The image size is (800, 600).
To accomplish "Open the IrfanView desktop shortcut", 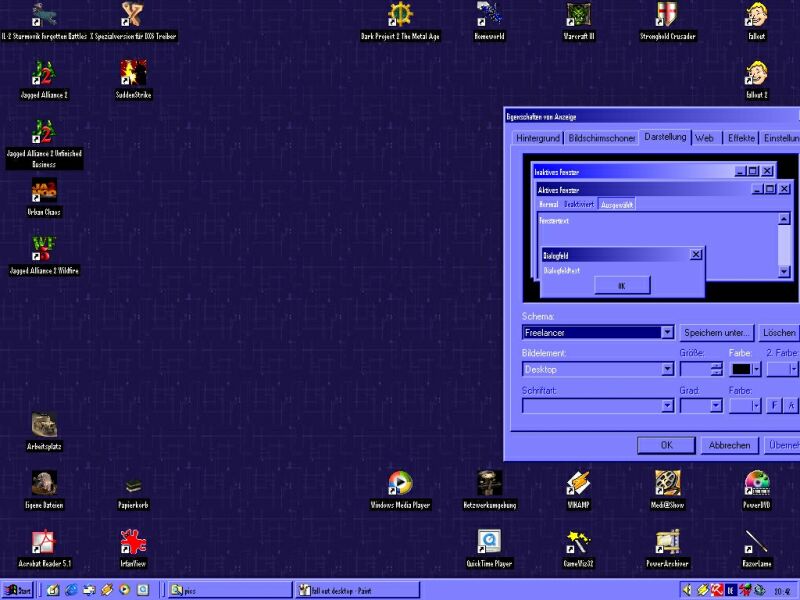I will 133,543.
